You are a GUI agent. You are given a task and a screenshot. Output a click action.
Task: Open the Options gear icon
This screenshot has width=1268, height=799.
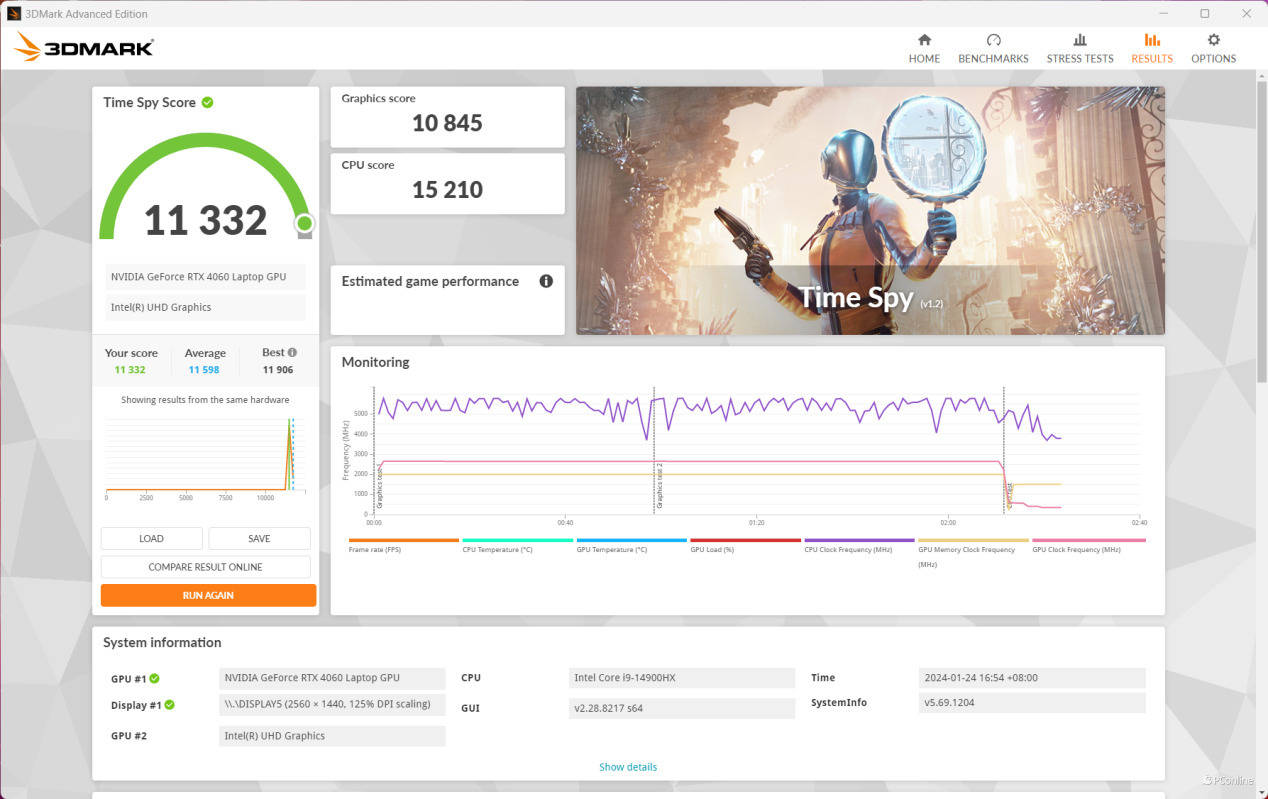pos(1213,40)
